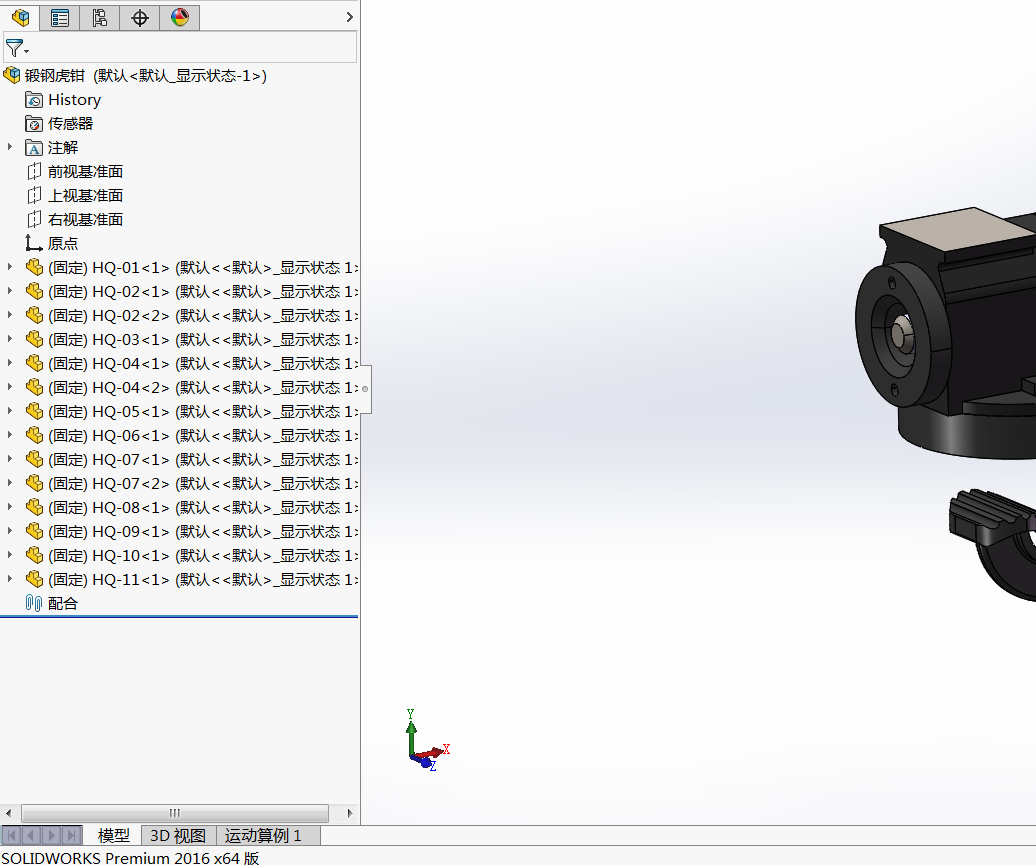Click the 前视基准面 label
The width and height of the screenshot is (1036, 865).
pos(85,172)
